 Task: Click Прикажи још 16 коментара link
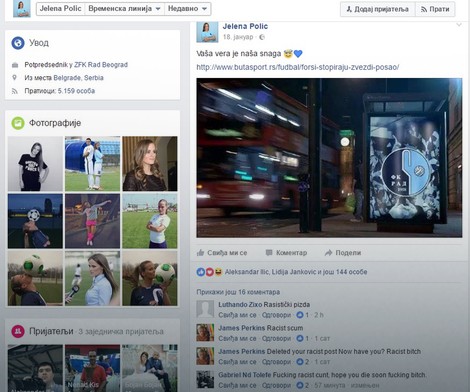pyautogui.click(x=238, y=292)
